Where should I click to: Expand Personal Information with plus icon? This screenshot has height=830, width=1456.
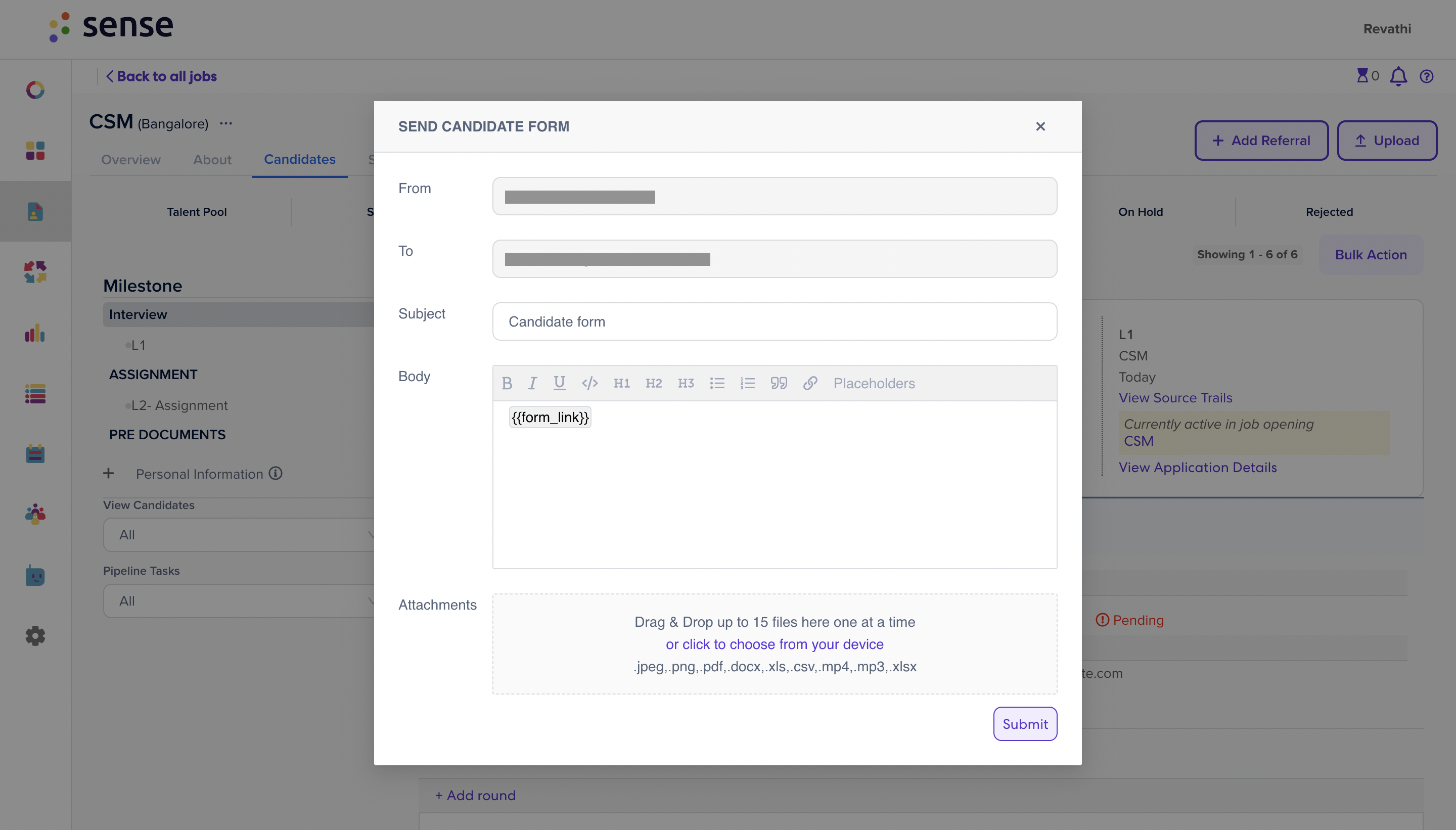tap(108, 473)
